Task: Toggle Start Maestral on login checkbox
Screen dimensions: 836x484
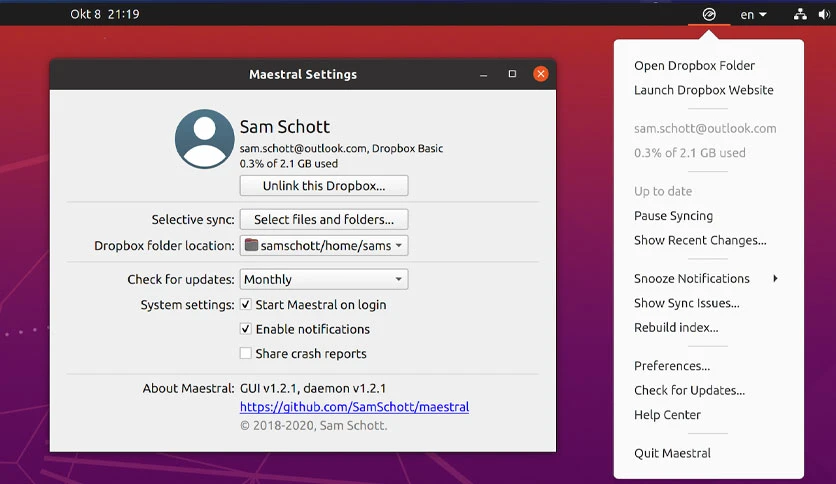Action: point(245,304)
